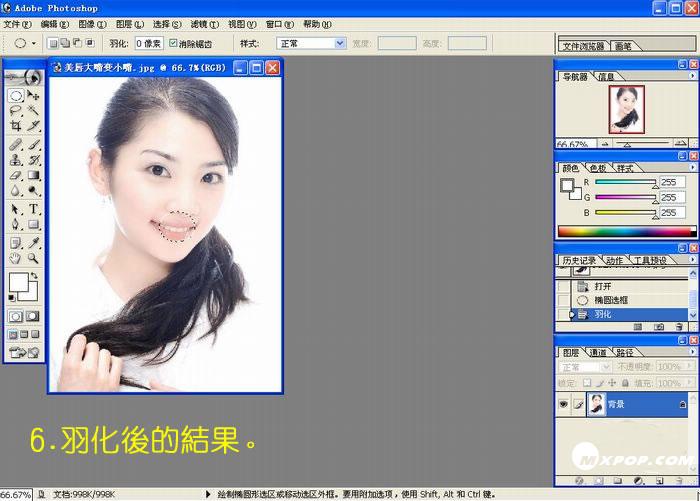Select the Notes tool
Screen dimensions: 700x501
click(x=16, y=243)
